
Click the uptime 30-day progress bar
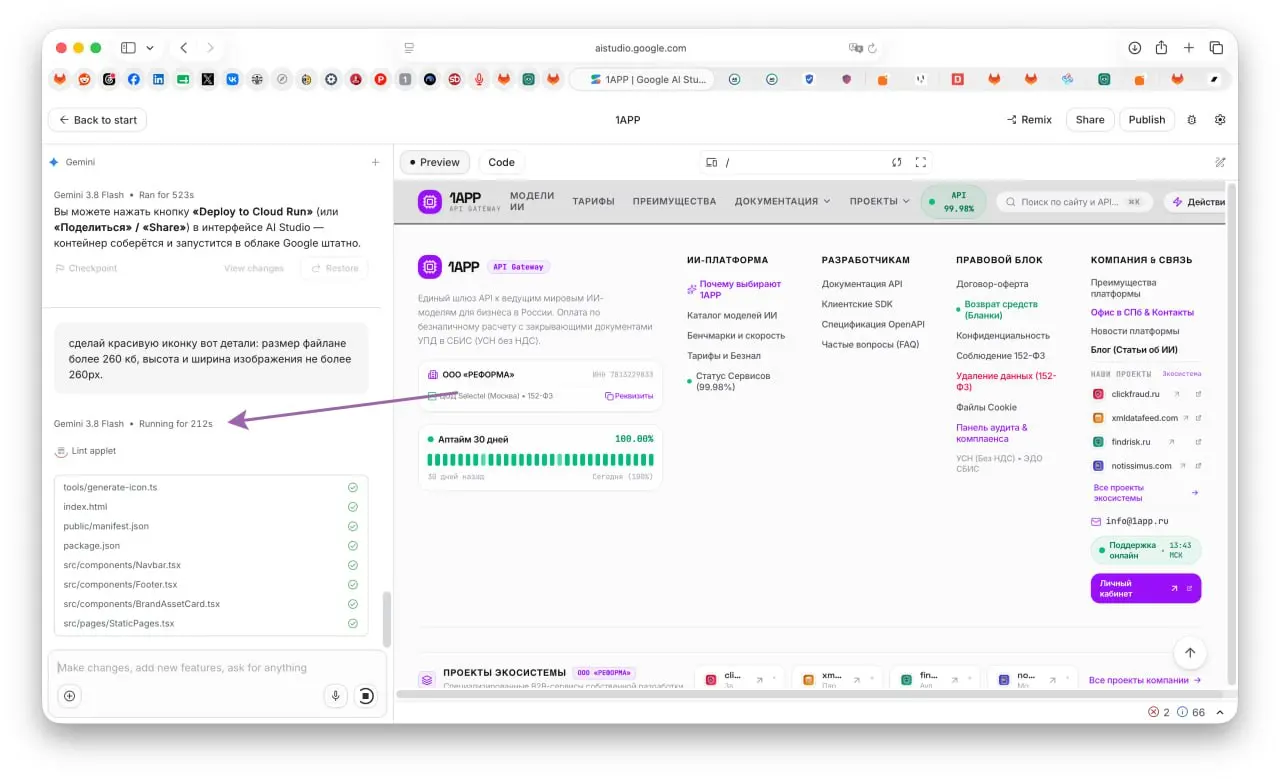tap(541, 460)
